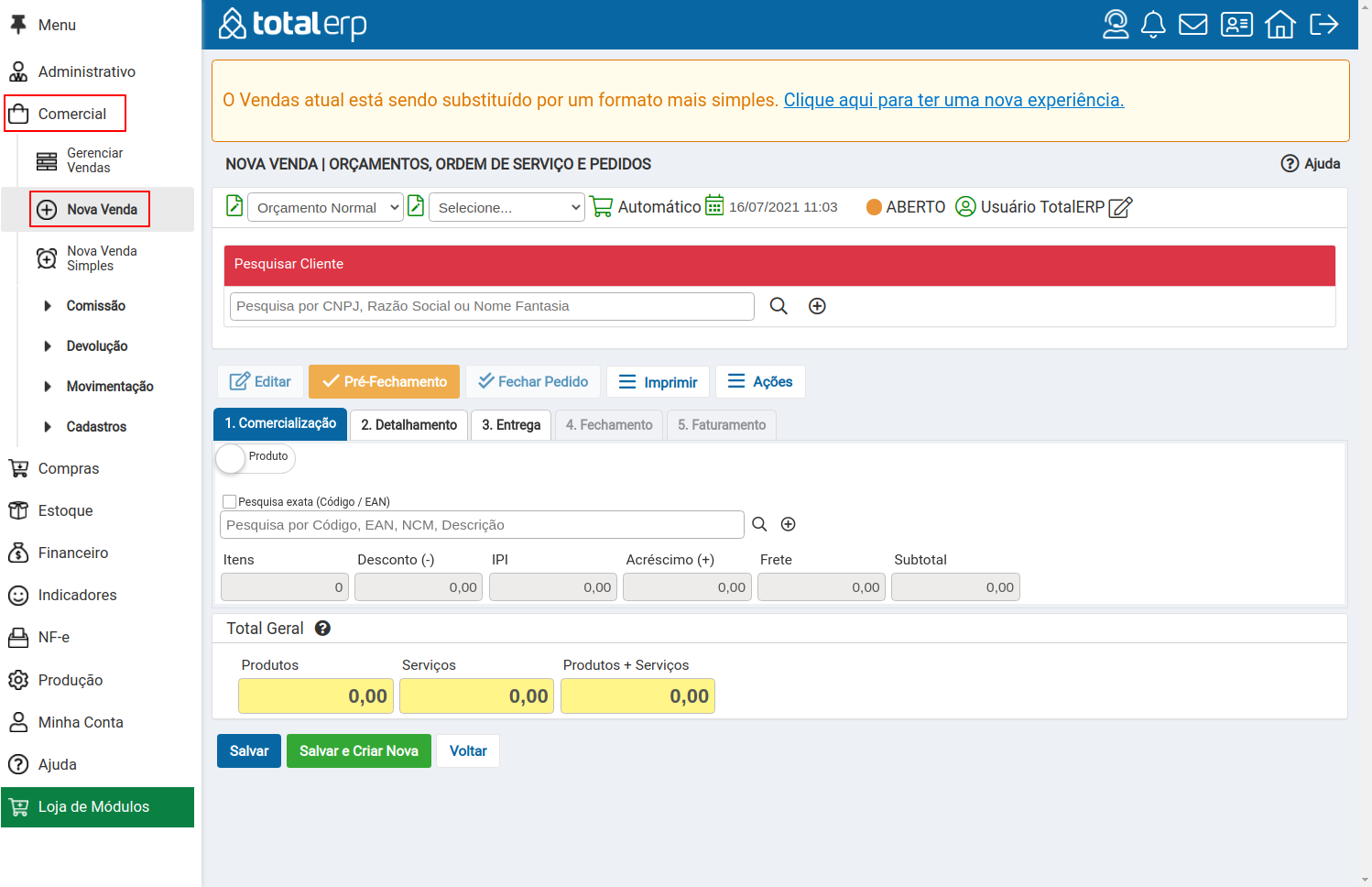Open the Ações menu button

(760, 381)
